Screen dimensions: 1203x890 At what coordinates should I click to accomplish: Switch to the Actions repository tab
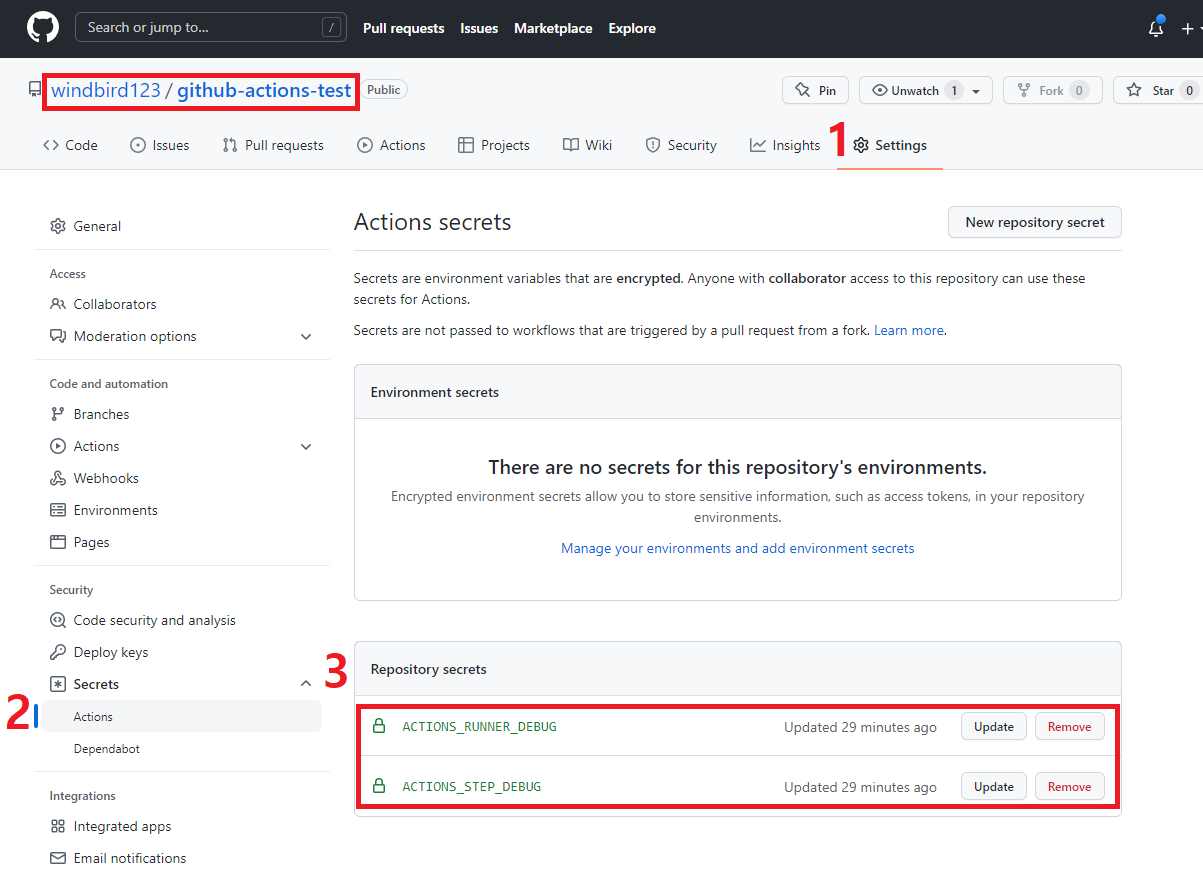[391, 145]
